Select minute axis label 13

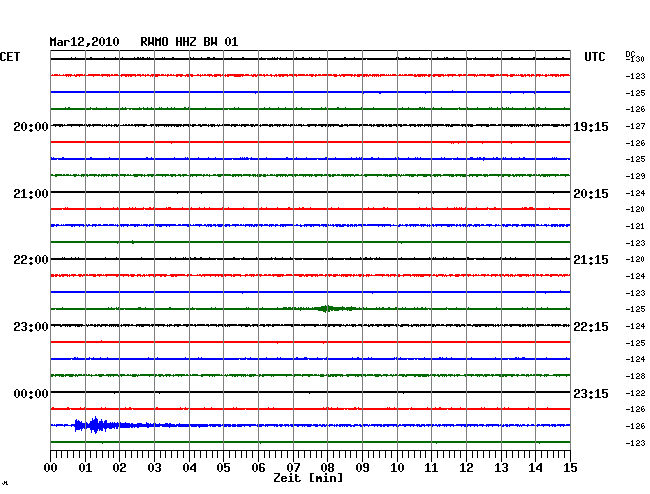[501, 468]
